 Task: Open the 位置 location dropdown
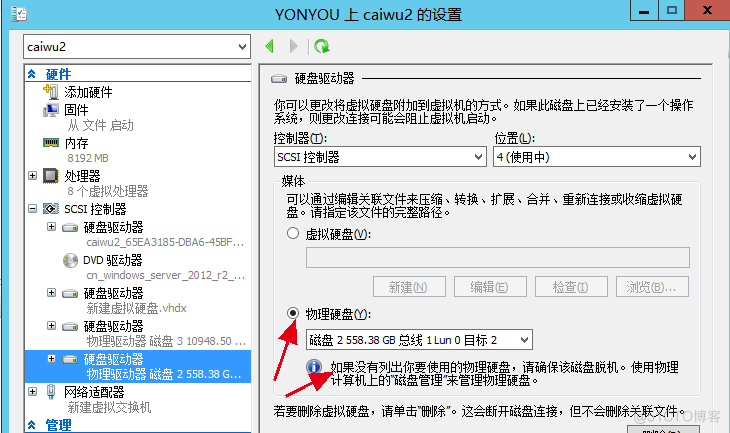click(597, 157)
